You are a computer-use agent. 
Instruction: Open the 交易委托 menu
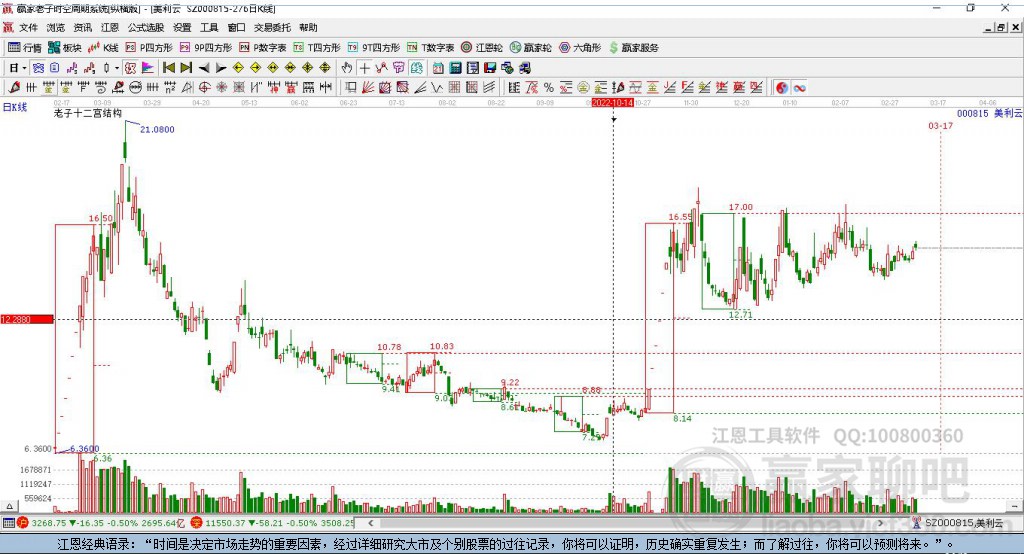tap(272, 27)
